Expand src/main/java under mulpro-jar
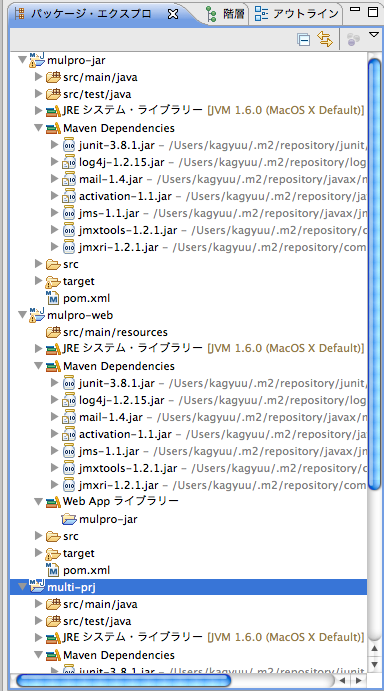 pos(39,77)
